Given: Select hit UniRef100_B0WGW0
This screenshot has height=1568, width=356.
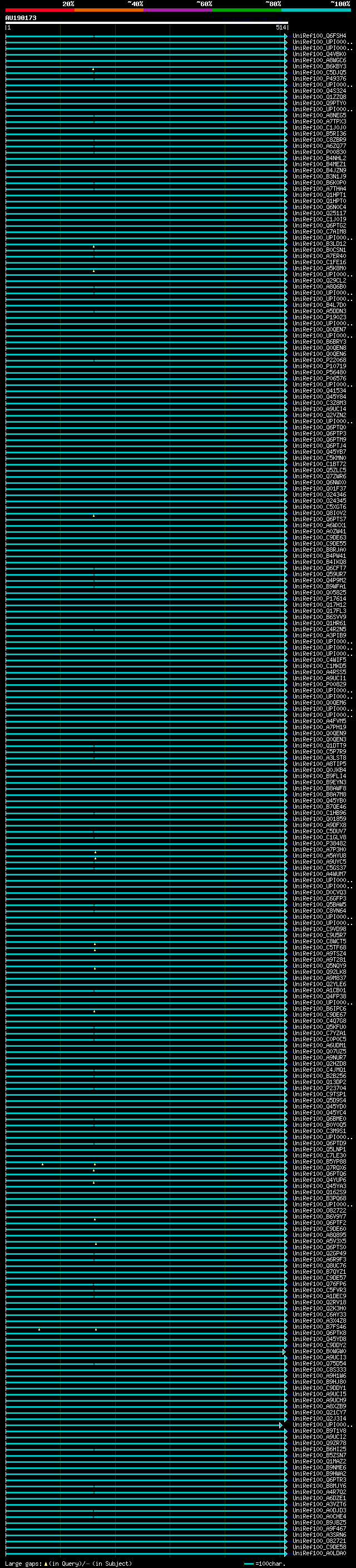Looking at the screenshot, I should [x=319, y=1351].
